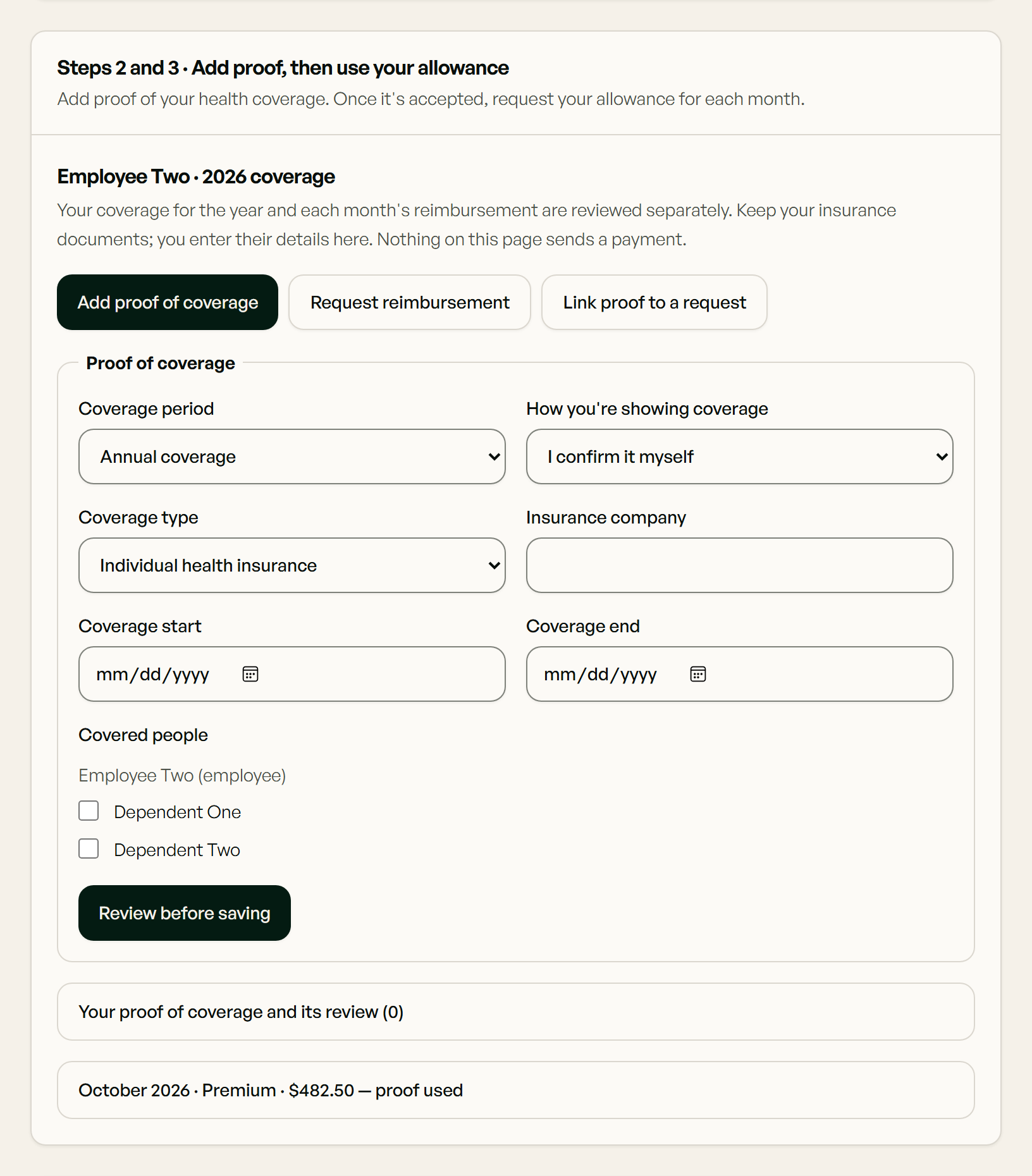This screenshot has height=1176, width=1032.
Task: Click the Review before saving button
Action: click(185, 913)
